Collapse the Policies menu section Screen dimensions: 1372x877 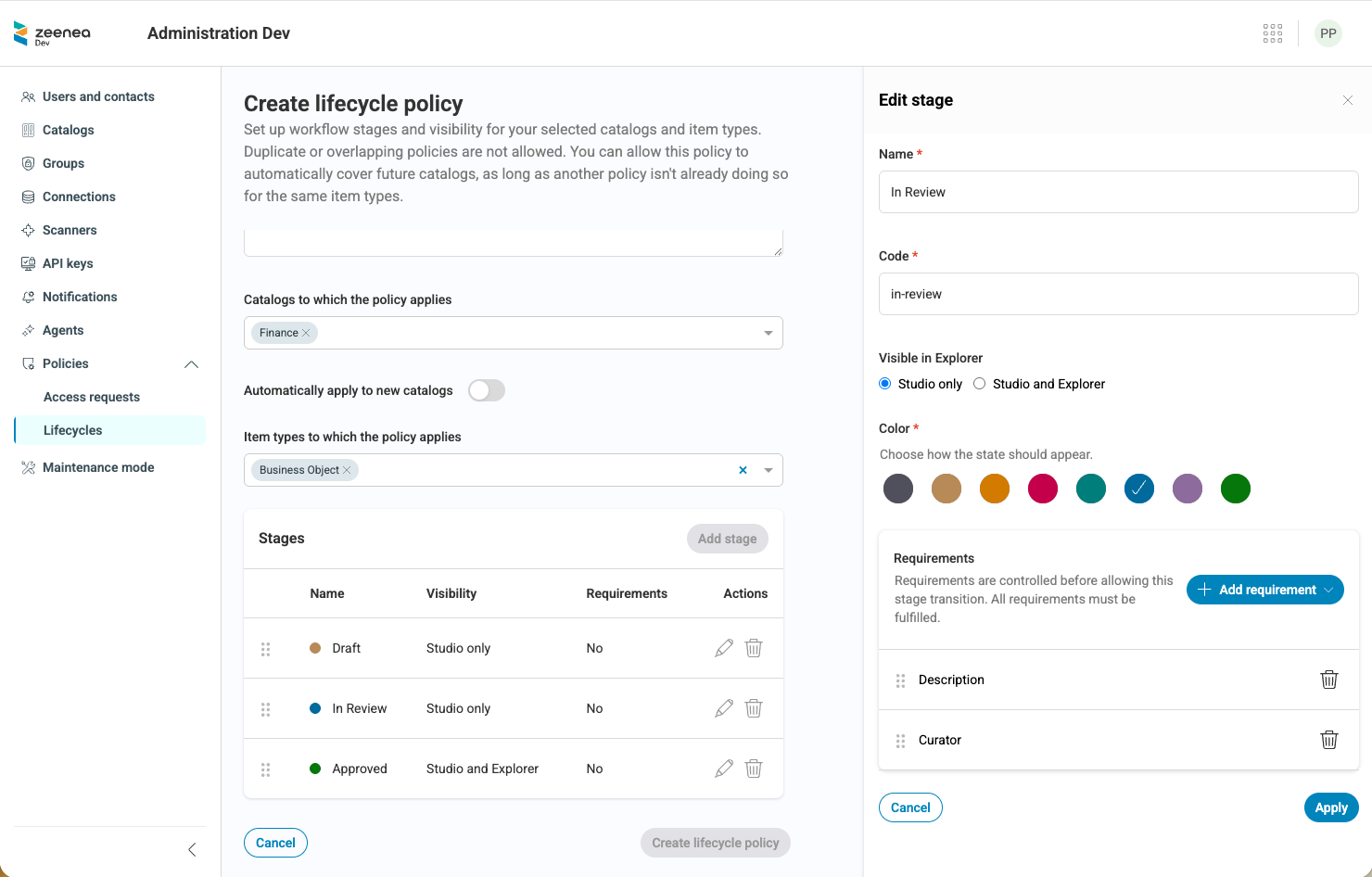(x=192, y=364)
